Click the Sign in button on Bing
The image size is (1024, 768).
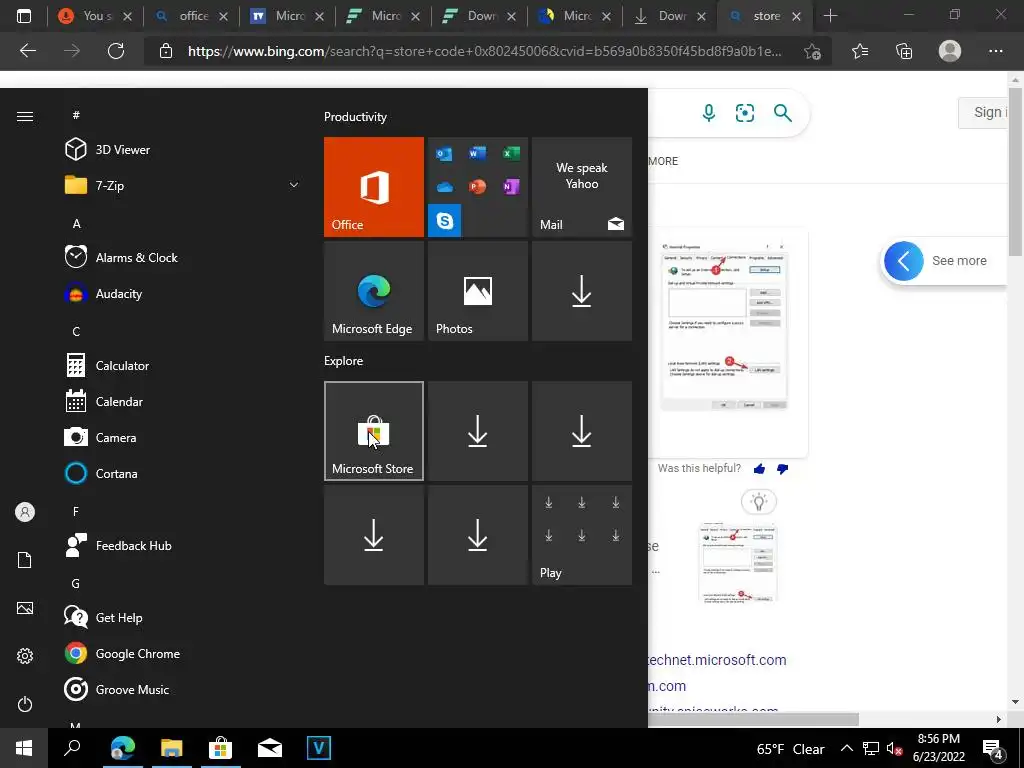(984, 112)
